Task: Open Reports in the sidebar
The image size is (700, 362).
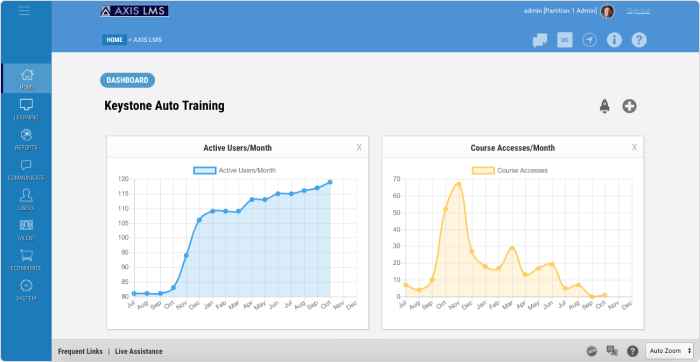Action: point(26,140)
